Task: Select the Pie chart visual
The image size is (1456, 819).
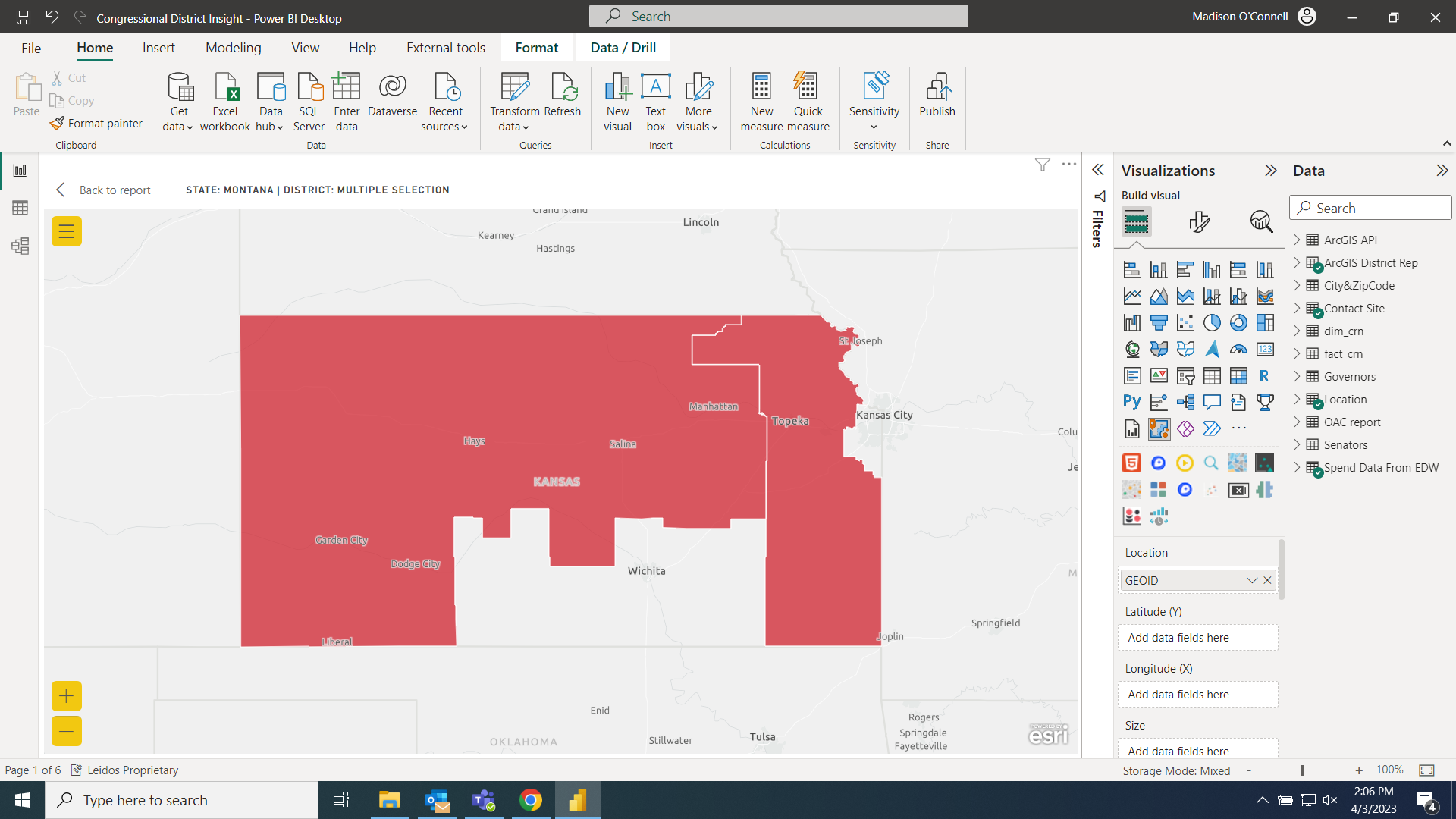Action: 1212,322
